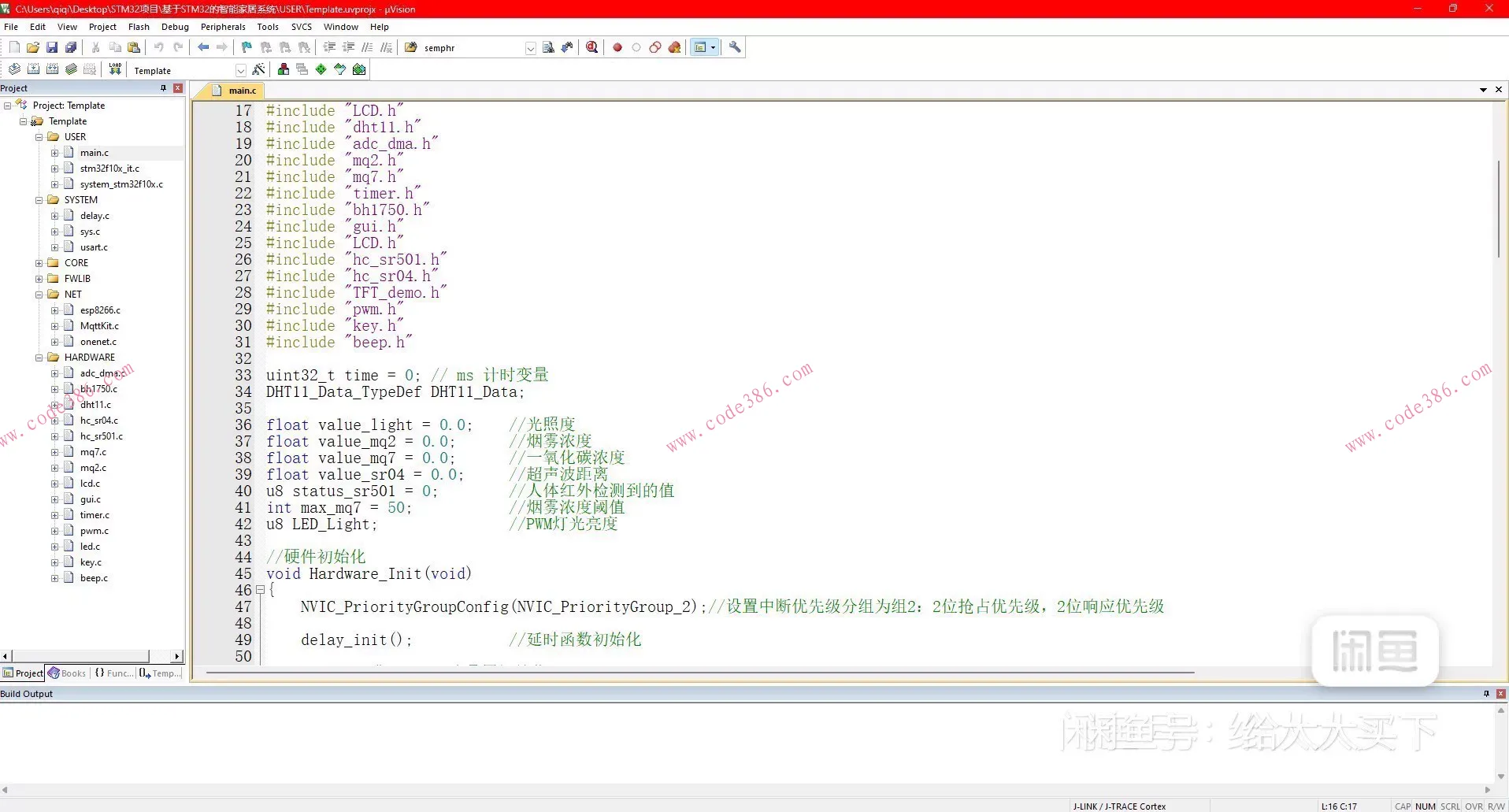Screen dimensions: 1509x812
Task: Close the Project panel
Action: tap(178, 88)
